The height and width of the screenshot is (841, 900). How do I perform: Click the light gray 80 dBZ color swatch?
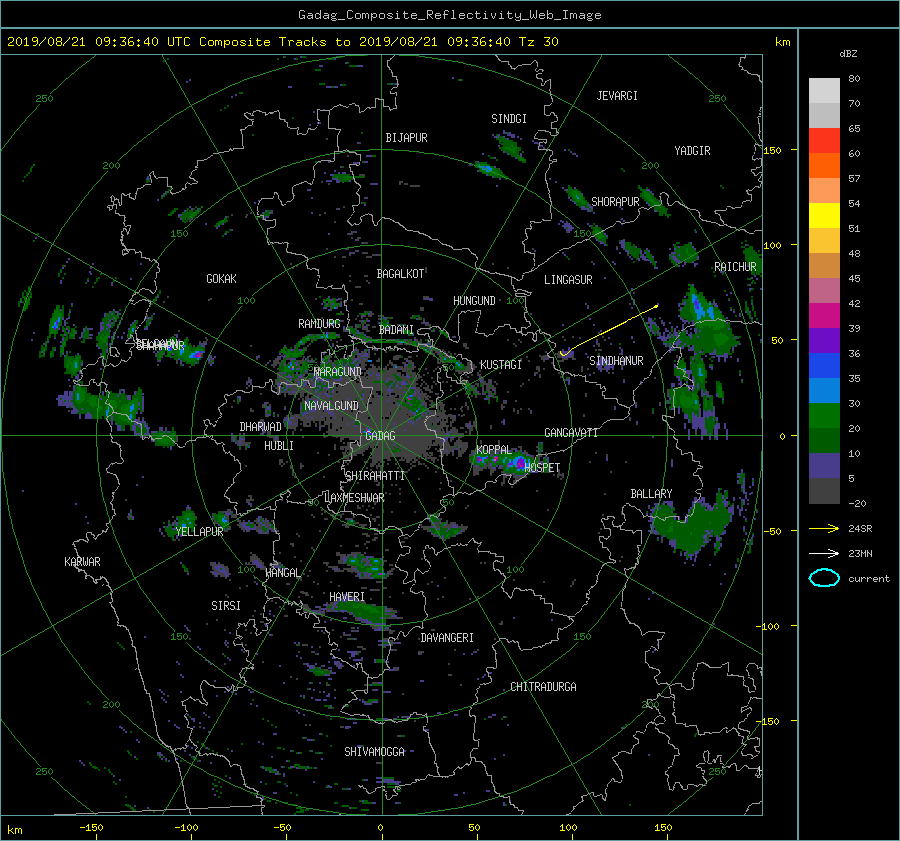(824, 90)
